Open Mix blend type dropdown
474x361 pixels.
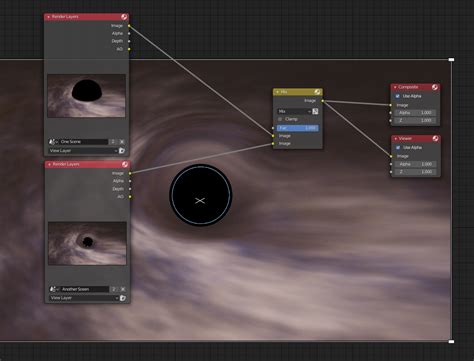(x=294, y=111)
